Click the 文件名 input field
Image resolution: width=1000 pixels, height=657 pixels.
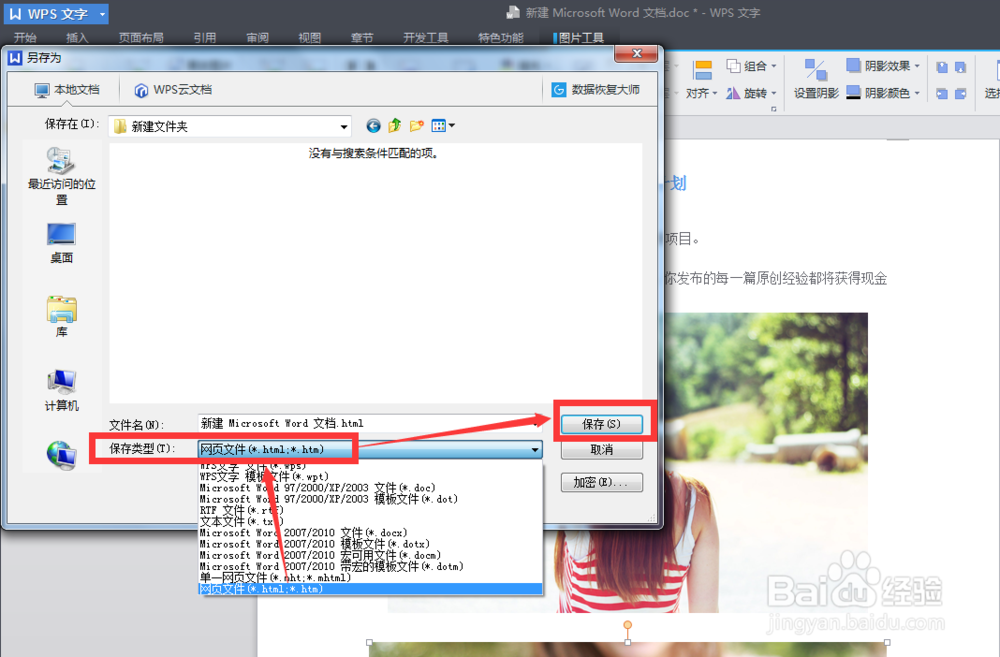[369, 424]
